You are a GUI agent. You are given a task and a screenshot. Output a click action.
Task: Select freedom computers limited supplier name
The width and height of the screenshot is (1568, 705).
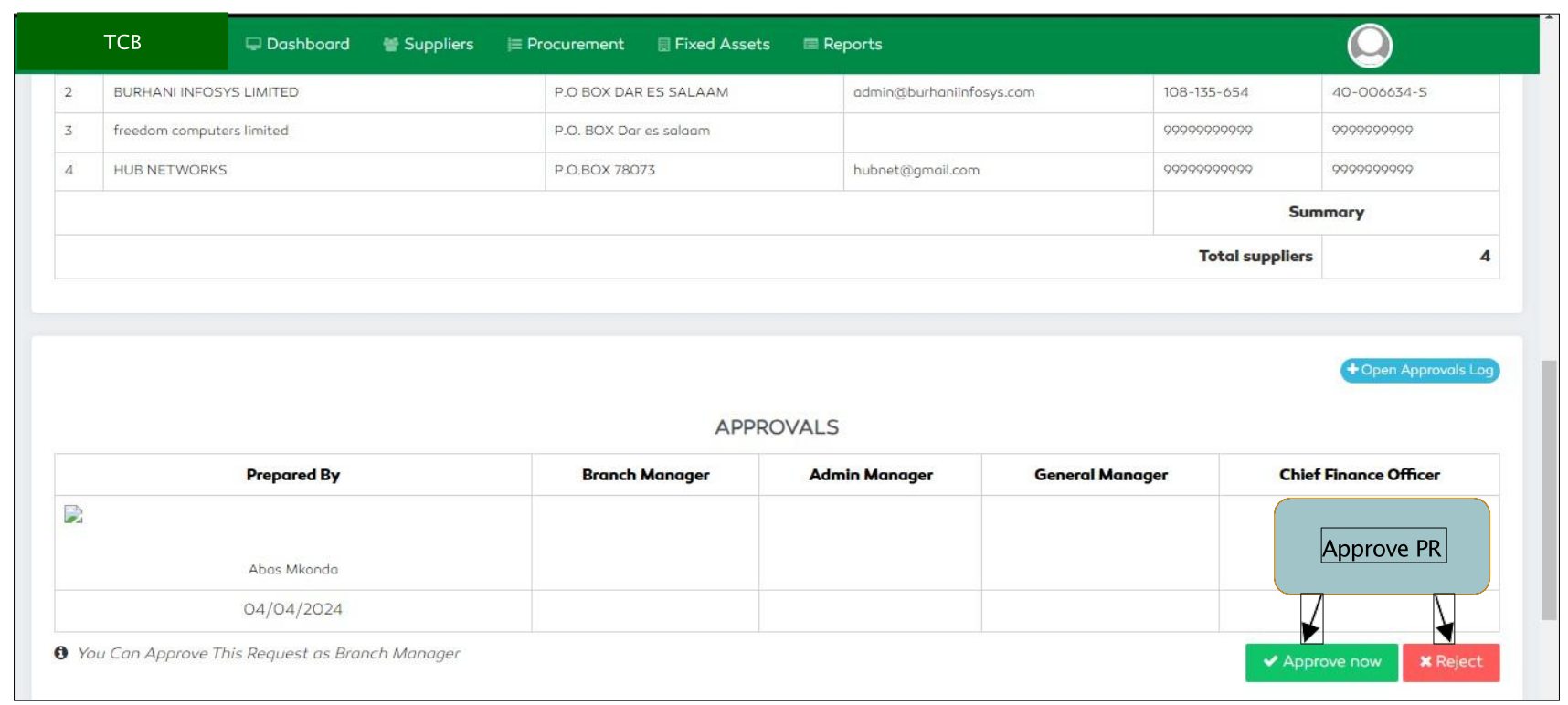point(201,131)
